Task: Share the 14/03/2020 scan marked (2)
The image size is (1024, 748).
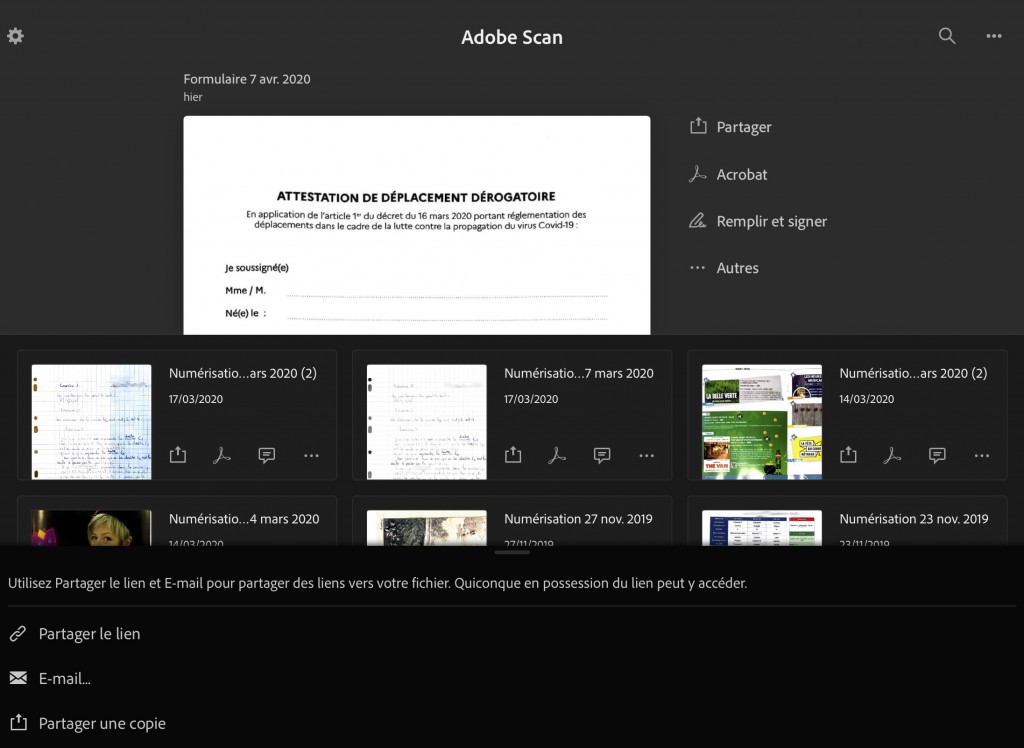Action: (x=848, y=455)
